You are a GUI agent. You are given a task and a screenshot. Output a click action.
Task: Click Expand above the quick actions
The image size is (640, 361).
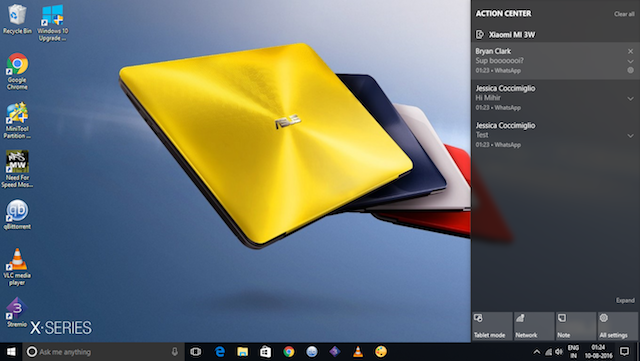click(x=625, y=301)
